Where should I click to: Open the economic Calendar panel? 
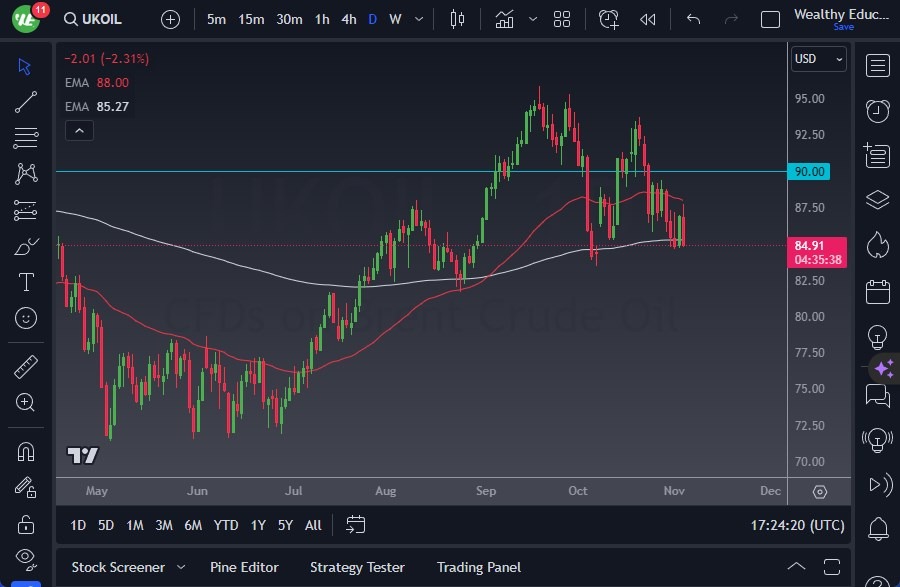[877, 291]
